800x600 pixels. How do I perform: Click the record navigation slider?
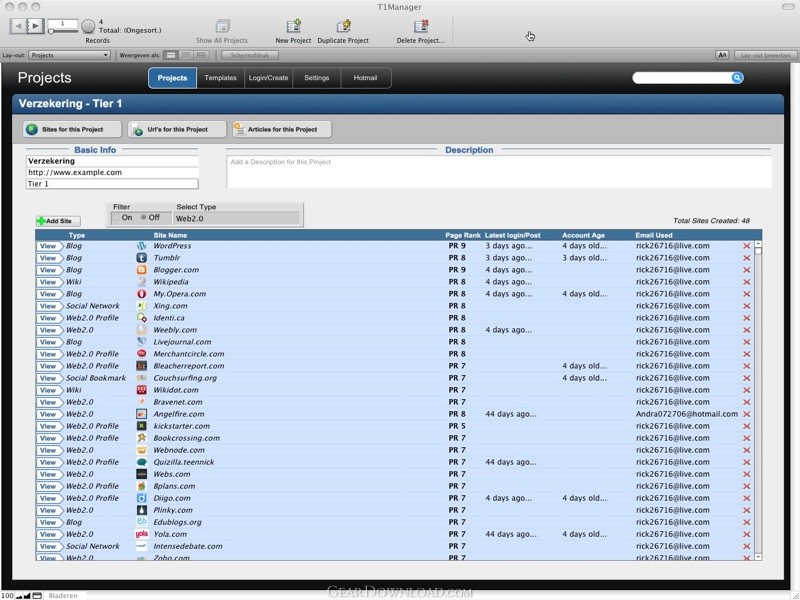tap(63, 32)
